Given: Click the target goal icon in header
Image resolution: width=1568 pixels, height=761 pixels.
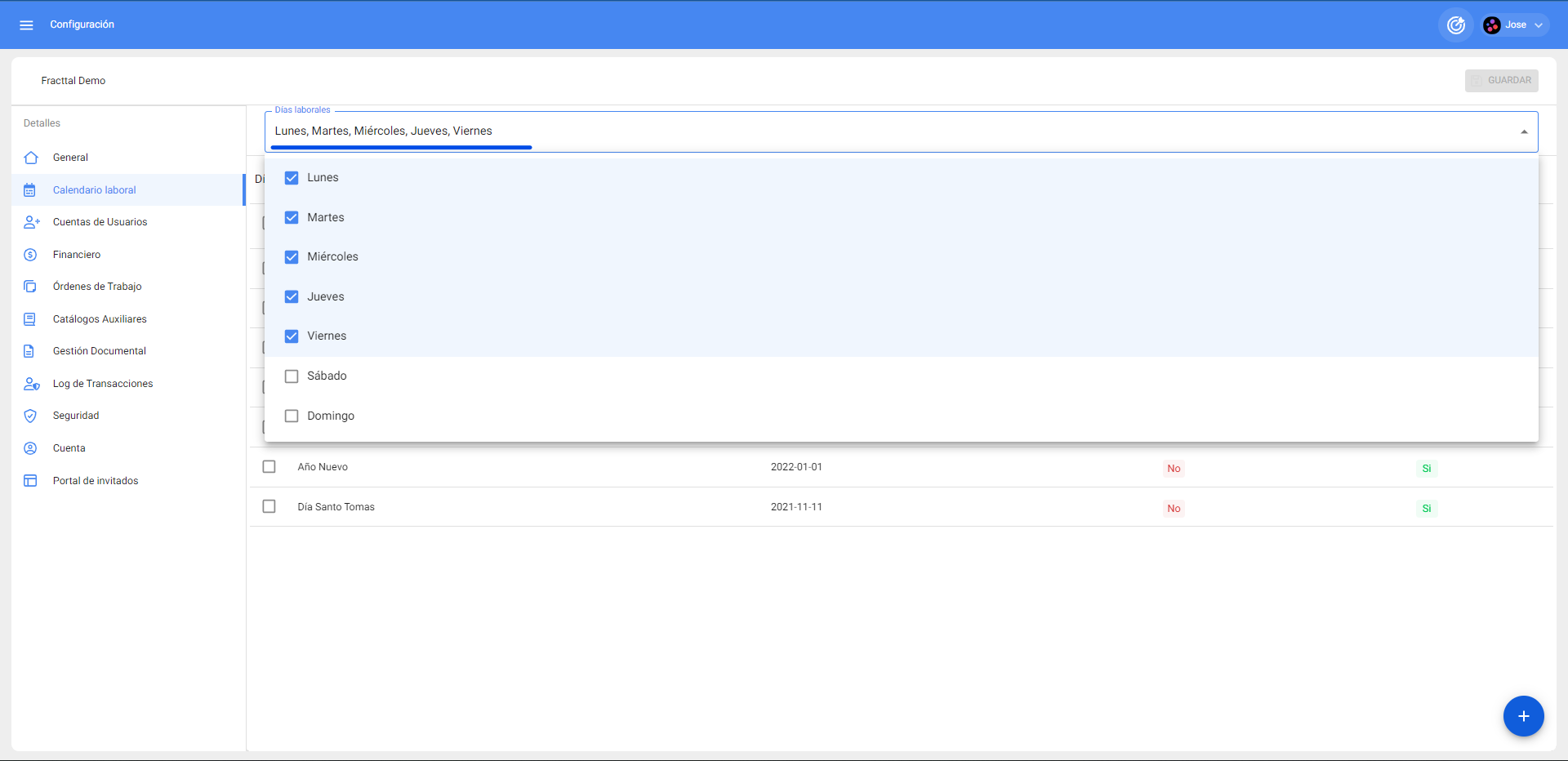Looking at the screenshot, I should coord(1455,25).
